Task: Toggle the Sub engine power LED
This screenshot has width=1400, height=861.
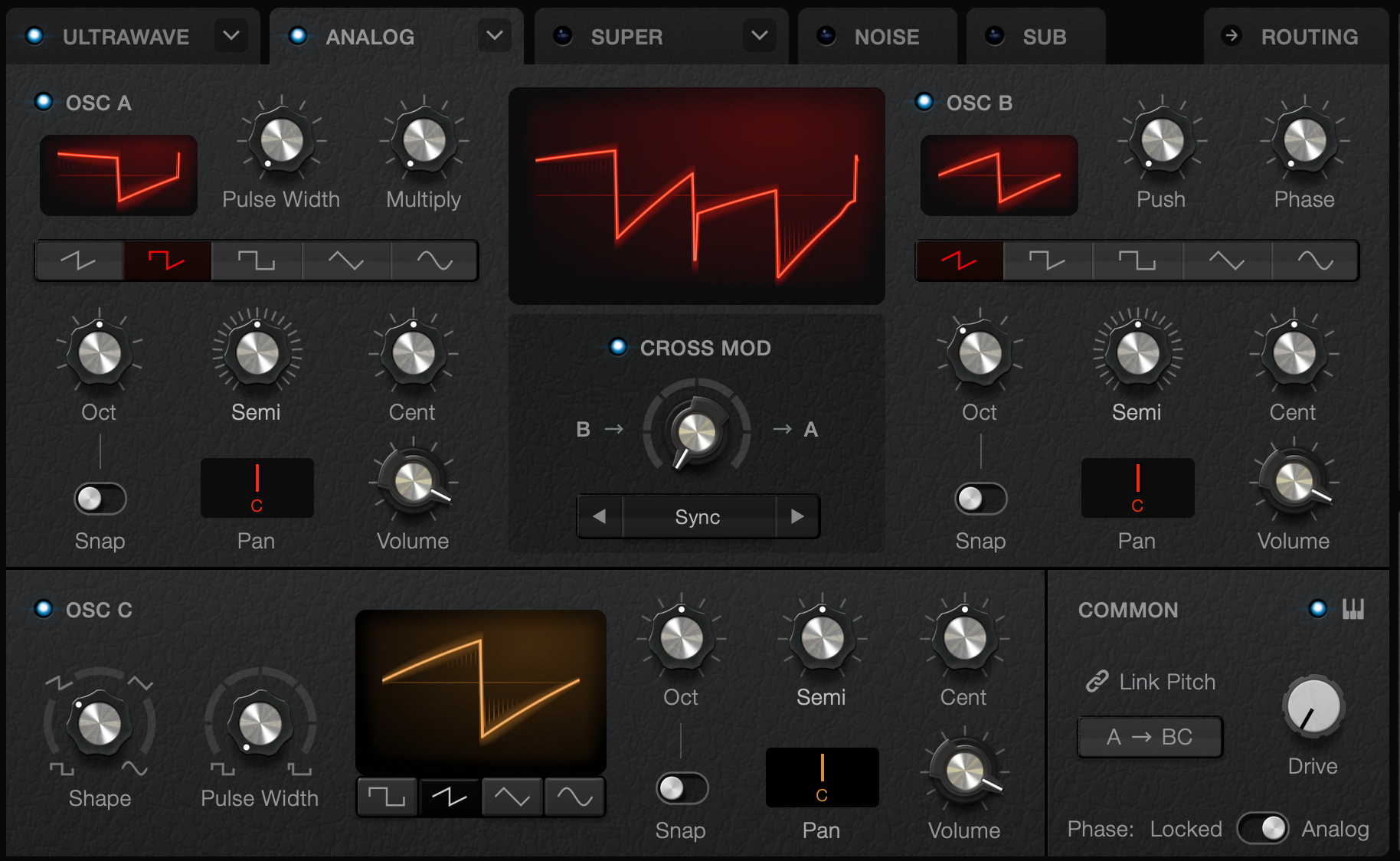Action: point(995,35)
